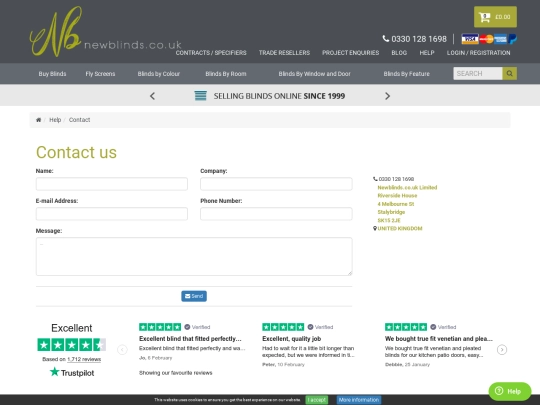Click the search magnifier button
This screenshot has width=540, height=405.
[509, 73]
